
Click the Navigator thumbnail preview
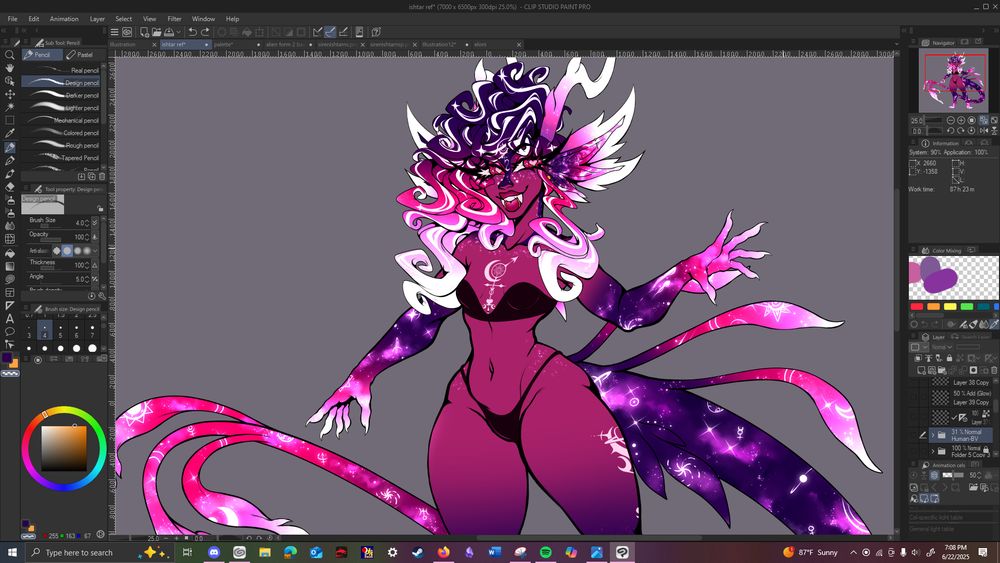point(953,80)
